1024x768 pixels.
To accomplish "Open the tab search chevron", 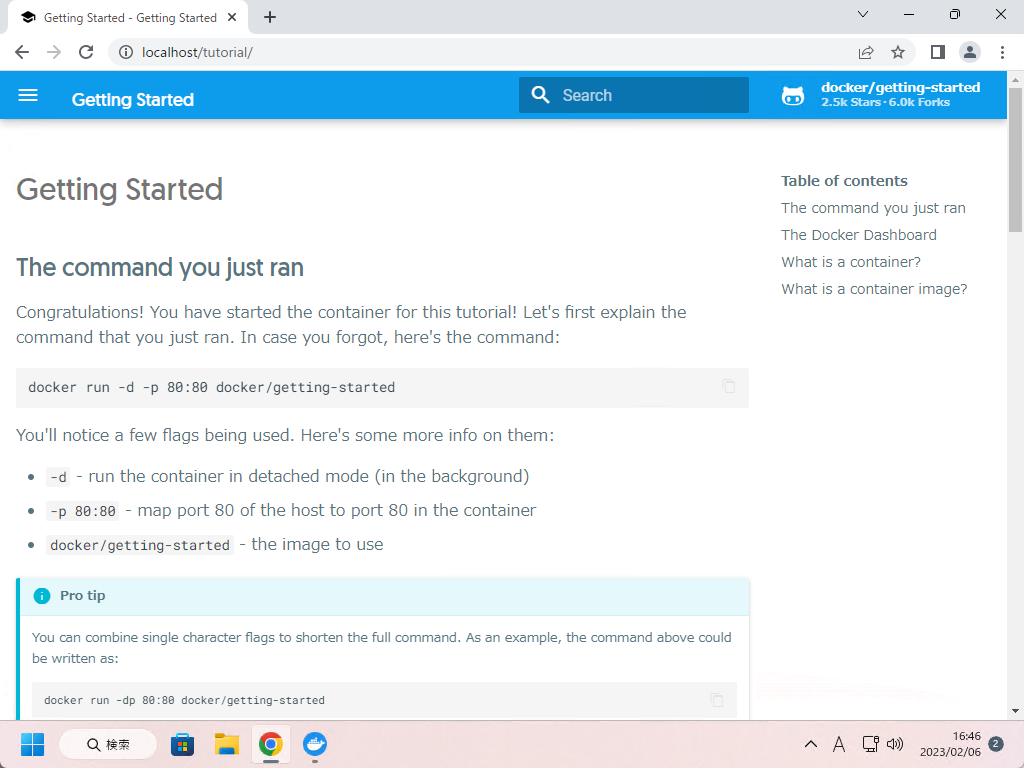I will 863,14.
